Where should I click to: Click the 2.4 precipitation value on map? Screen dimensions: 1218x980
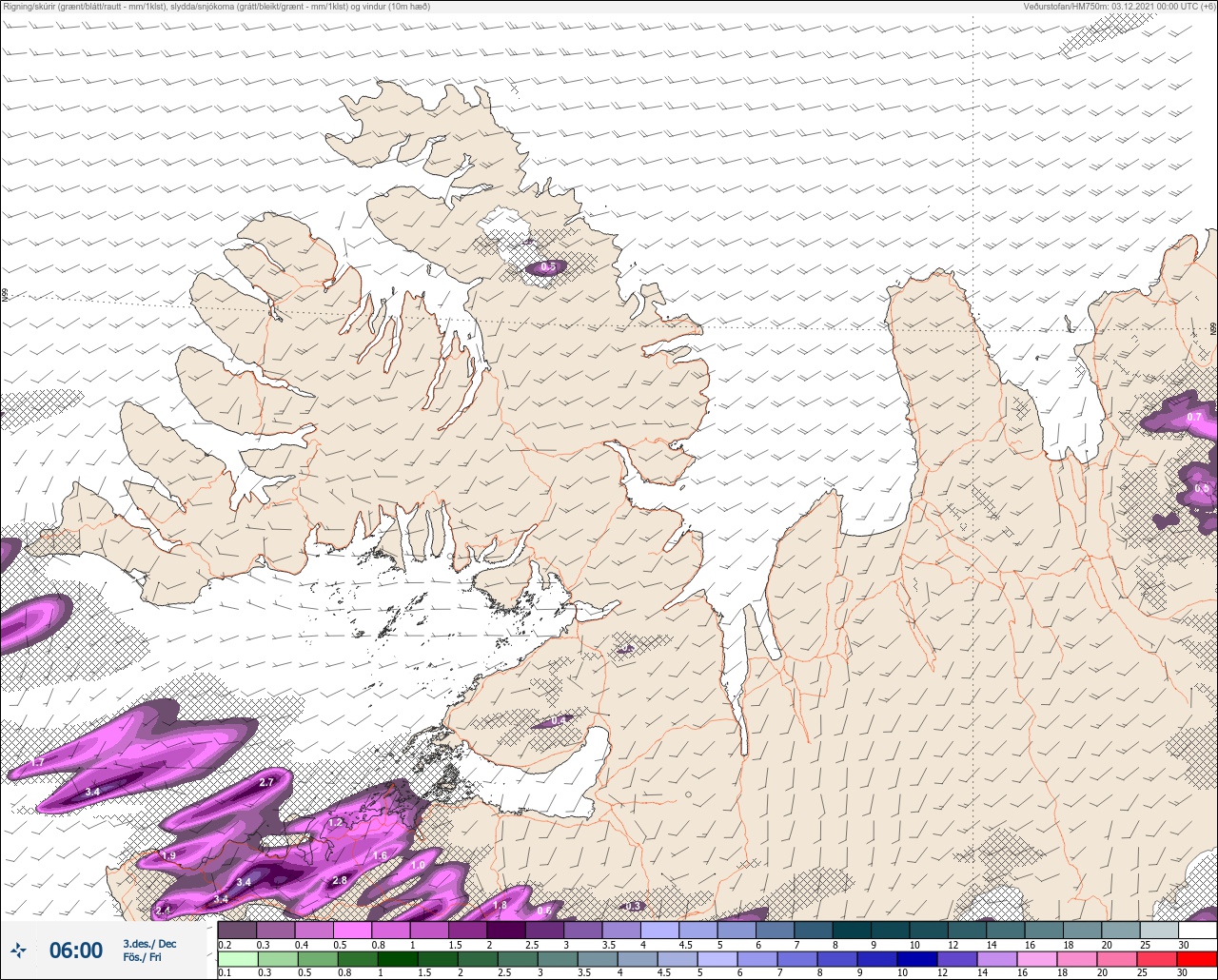tap(163, 911)
